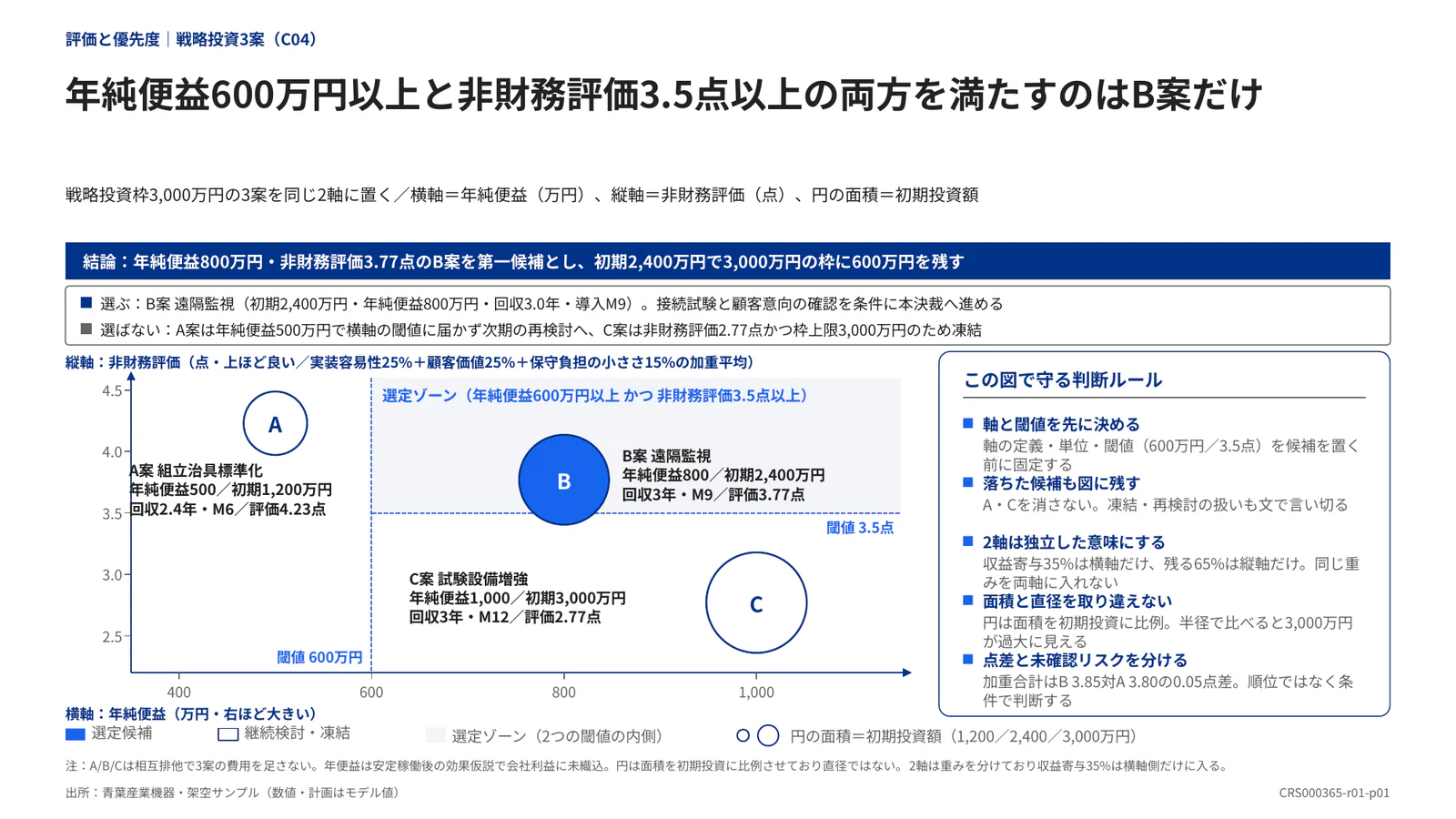Click the label B案 遠隔監視
Screen dimensions: 1456x819
(x=666, y=456)
